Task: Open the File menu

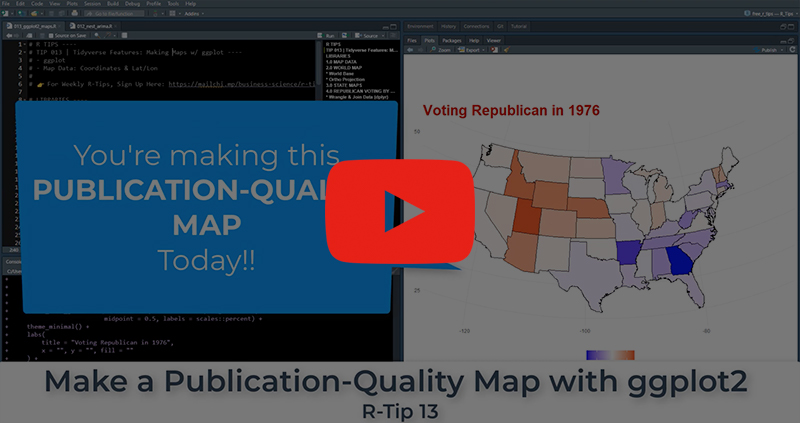Action: (6, 4)
